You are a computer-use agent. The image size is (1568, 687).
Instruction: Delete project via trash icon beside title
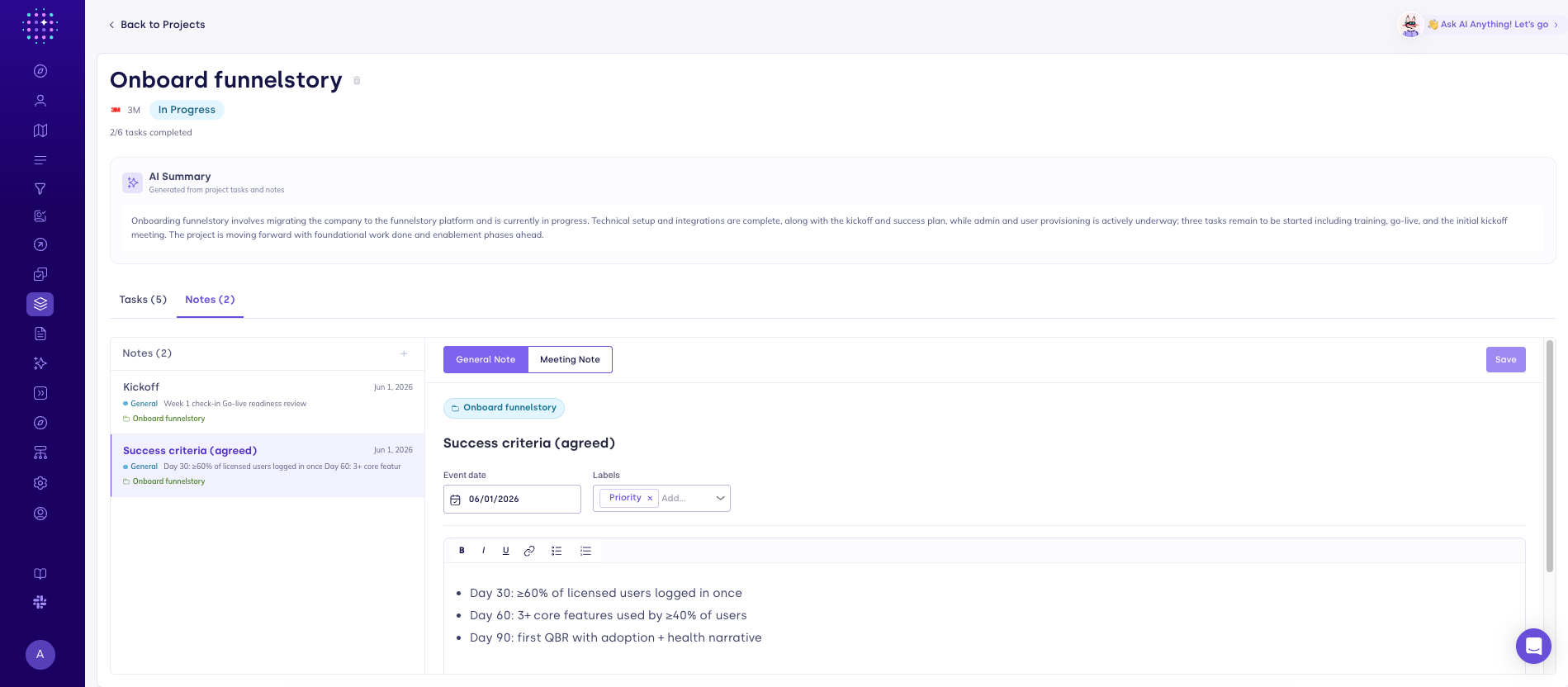tap(357, 81)
